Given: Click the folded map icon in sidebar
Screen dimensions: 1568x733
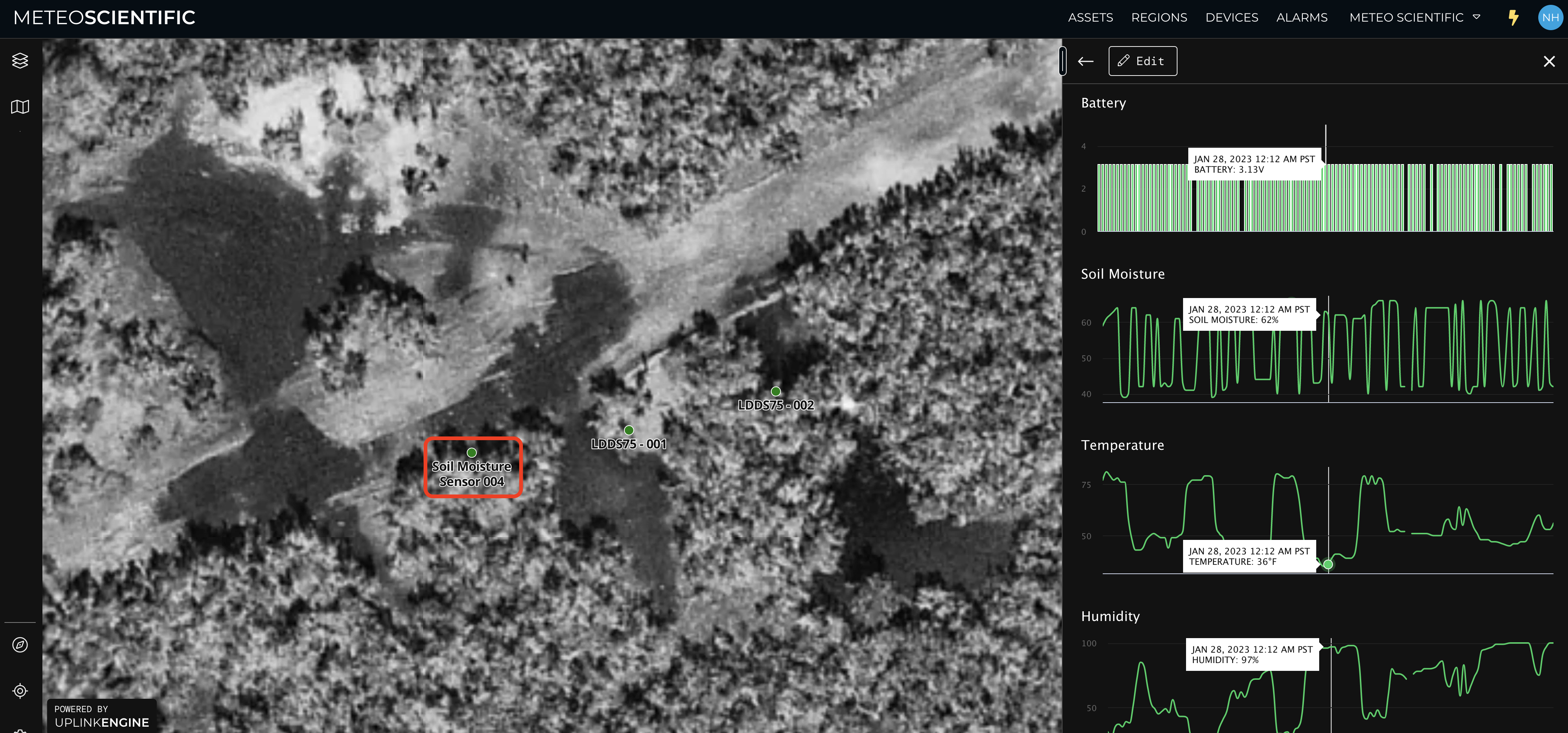Looking at the screenshot, I should tap(20, 107).
